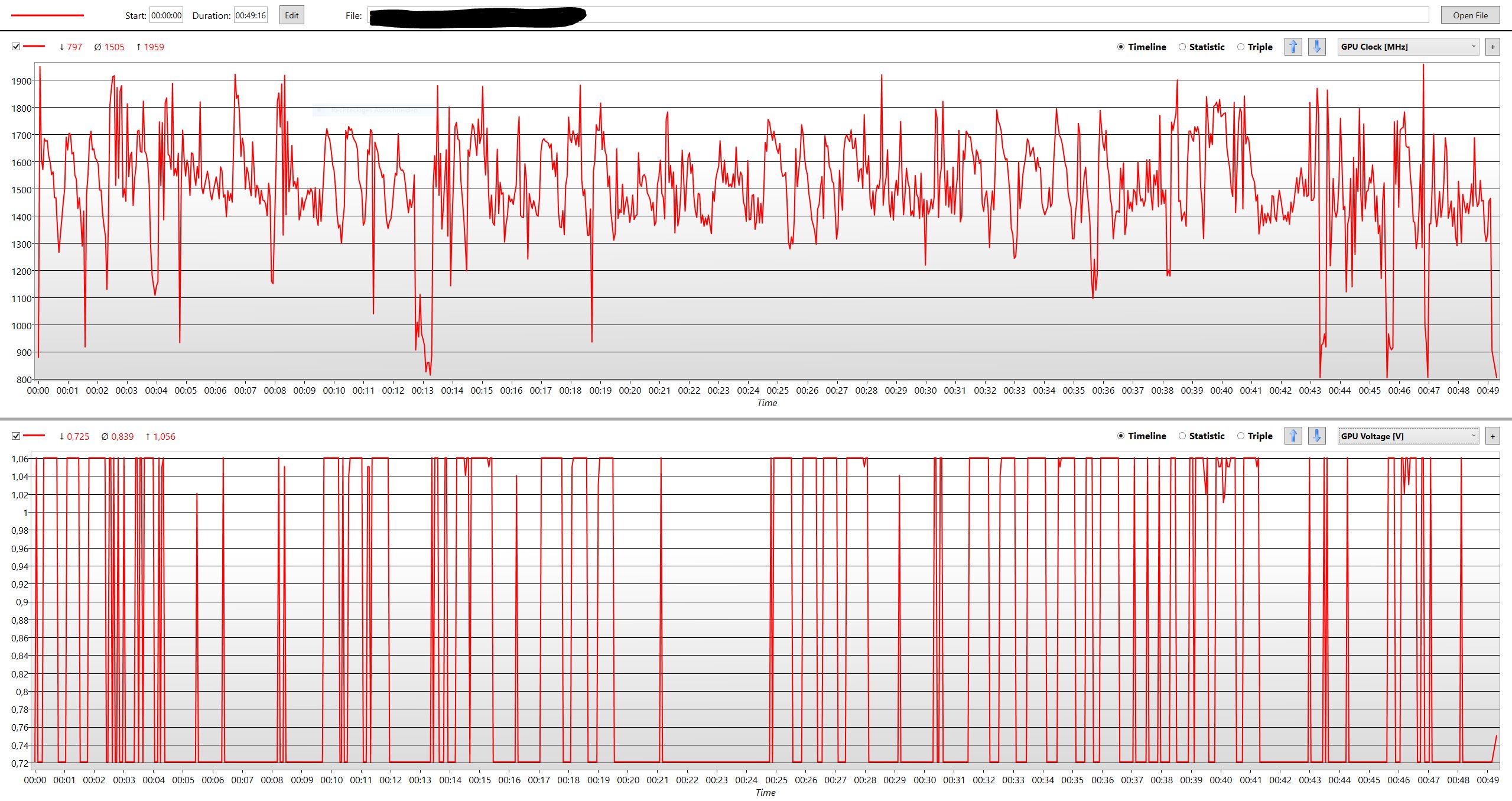Click the red line swatch in the GPU Clock legend

[x=34, y=46]
